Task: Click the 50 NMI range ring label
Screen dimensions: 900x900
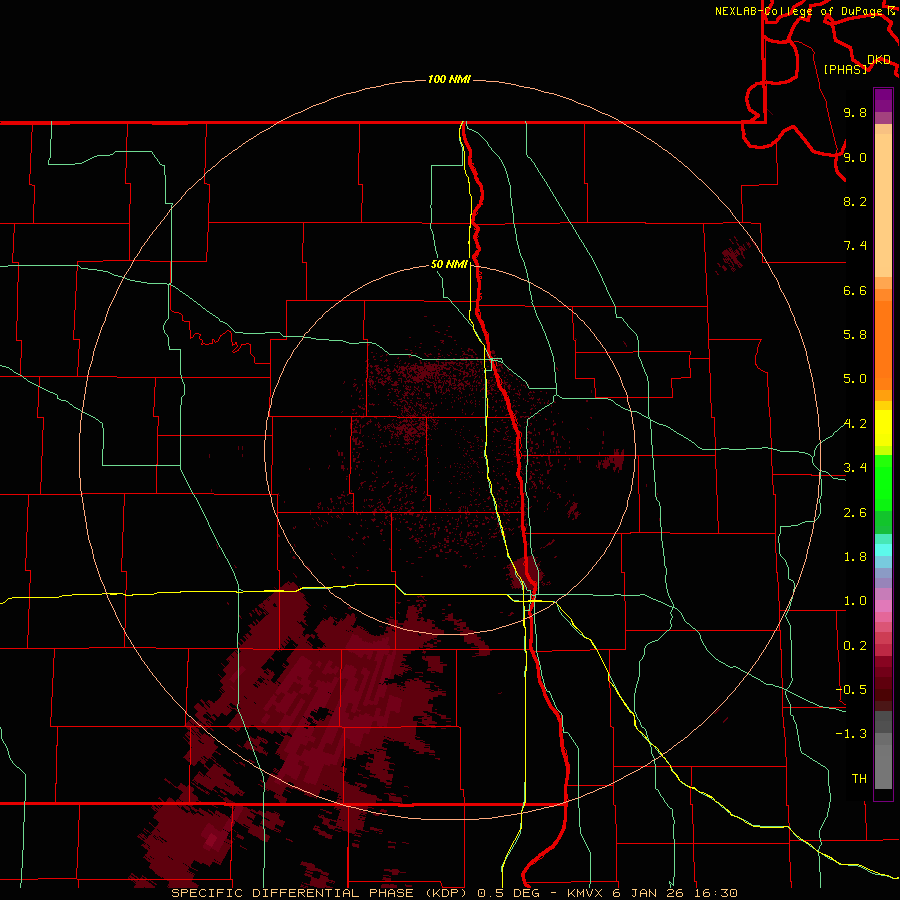Action: pos(449,265)
